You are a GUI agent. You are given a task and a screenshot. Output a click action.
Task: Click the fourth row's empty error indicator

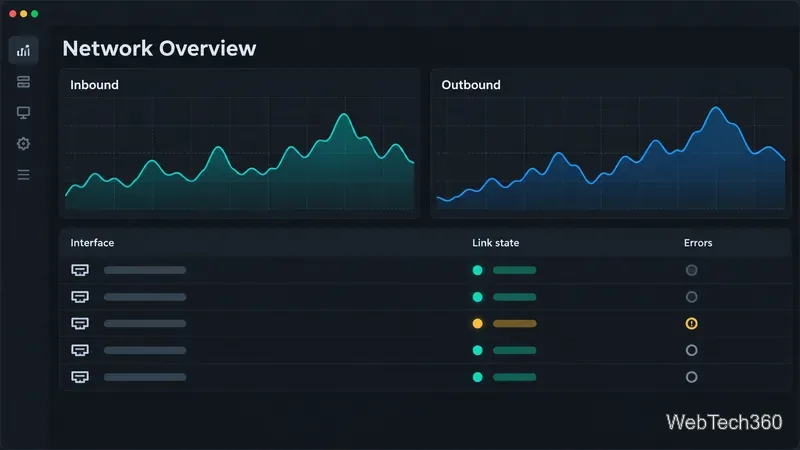point(691,350)
